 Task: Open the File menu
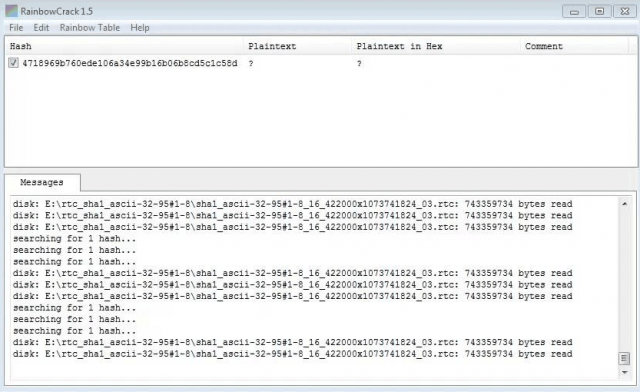pos(16,28)
